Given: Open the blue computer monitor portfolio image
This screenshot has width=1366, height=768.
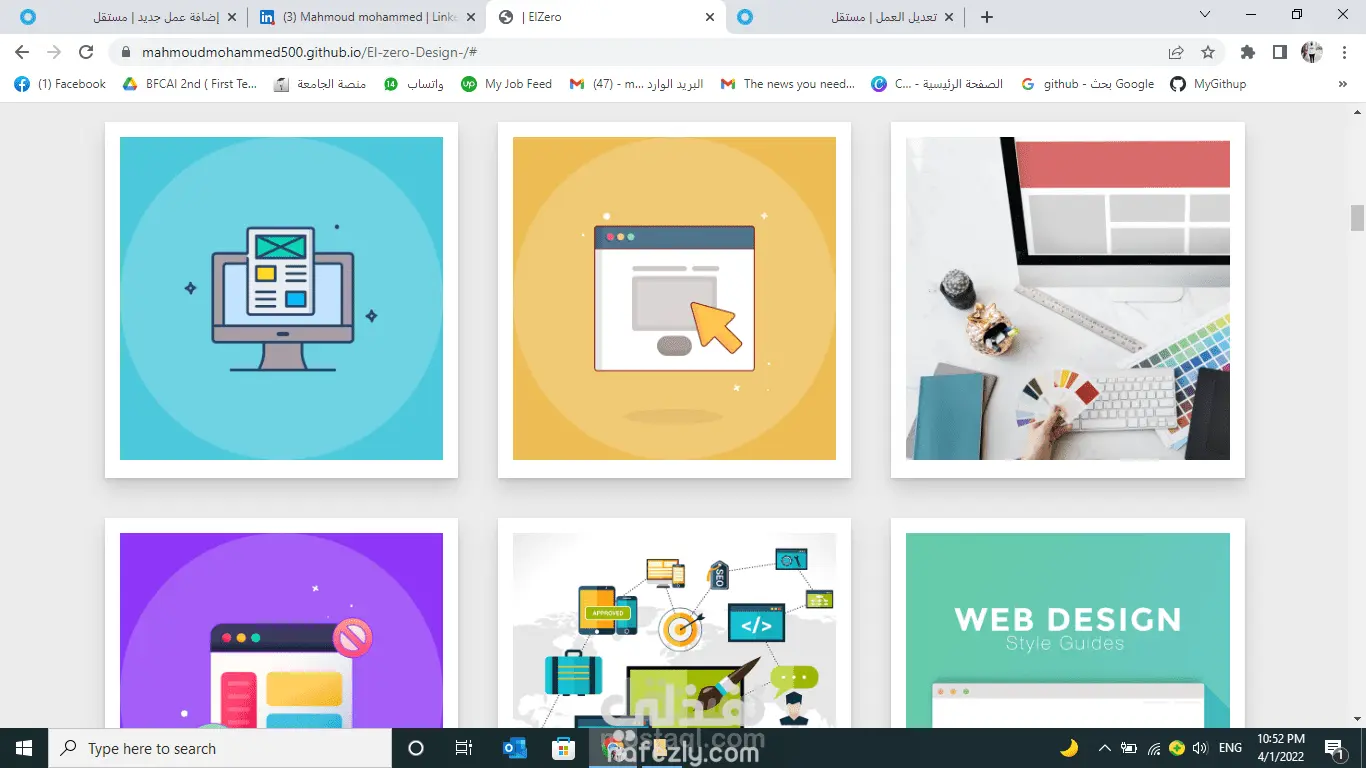Looking at the screenshot, I should coord(281,299).
